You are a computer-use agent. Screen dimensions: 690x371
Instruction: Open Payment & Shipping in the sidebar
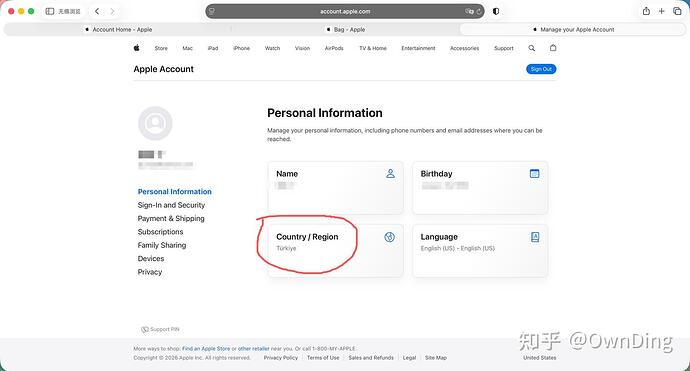[171, 218]
